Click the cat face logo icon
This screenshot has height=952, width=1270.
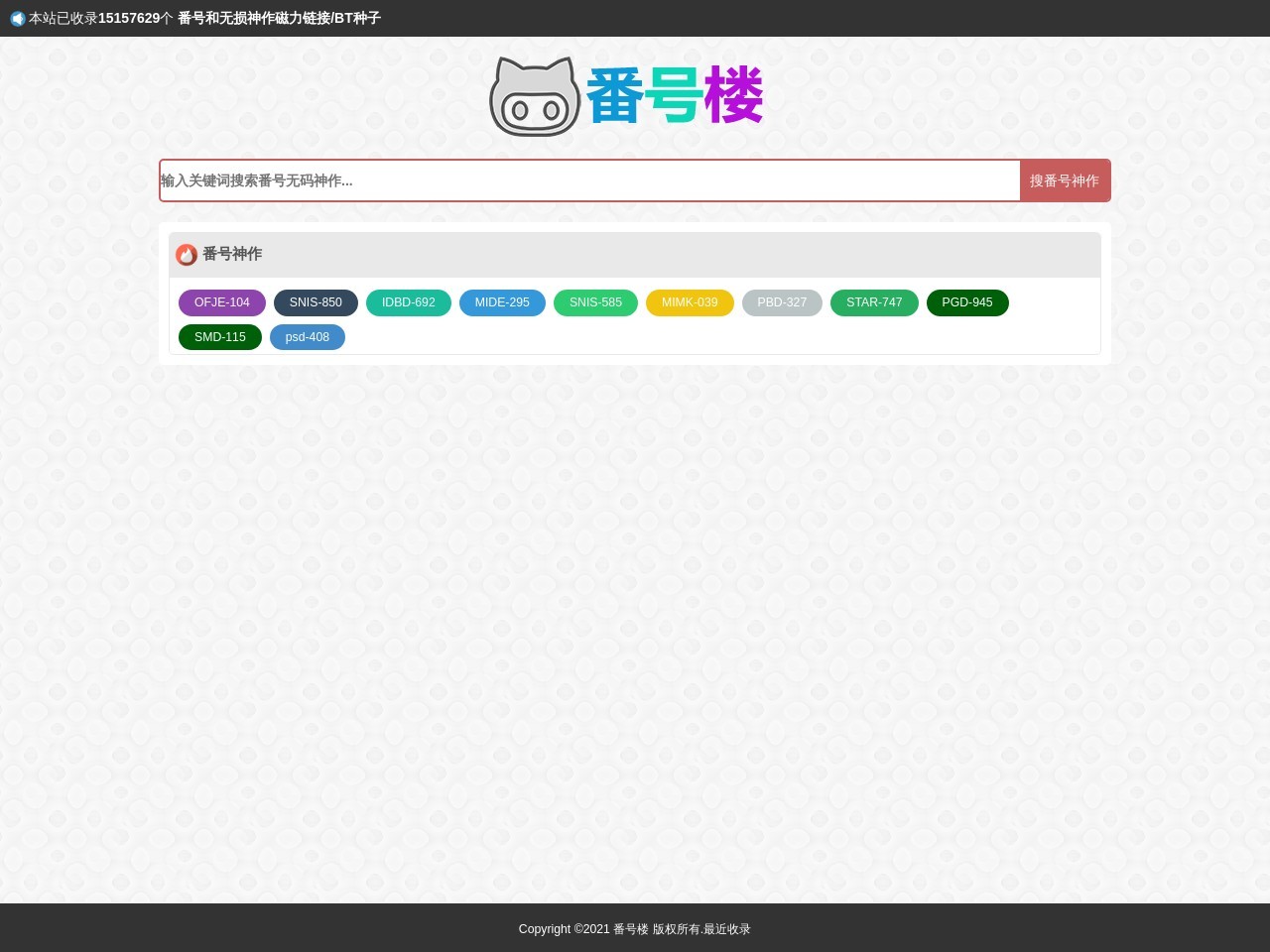coord(535,96)
